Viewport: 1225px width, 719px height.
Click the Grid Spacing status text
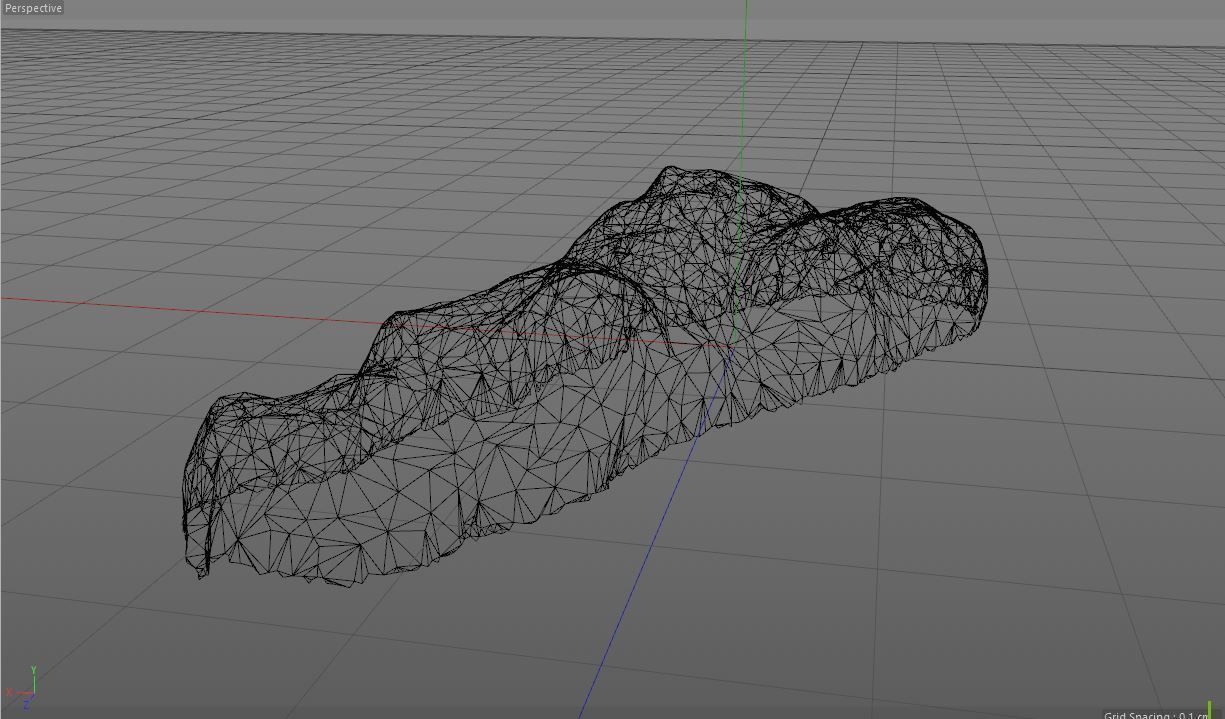(1156, 714)
